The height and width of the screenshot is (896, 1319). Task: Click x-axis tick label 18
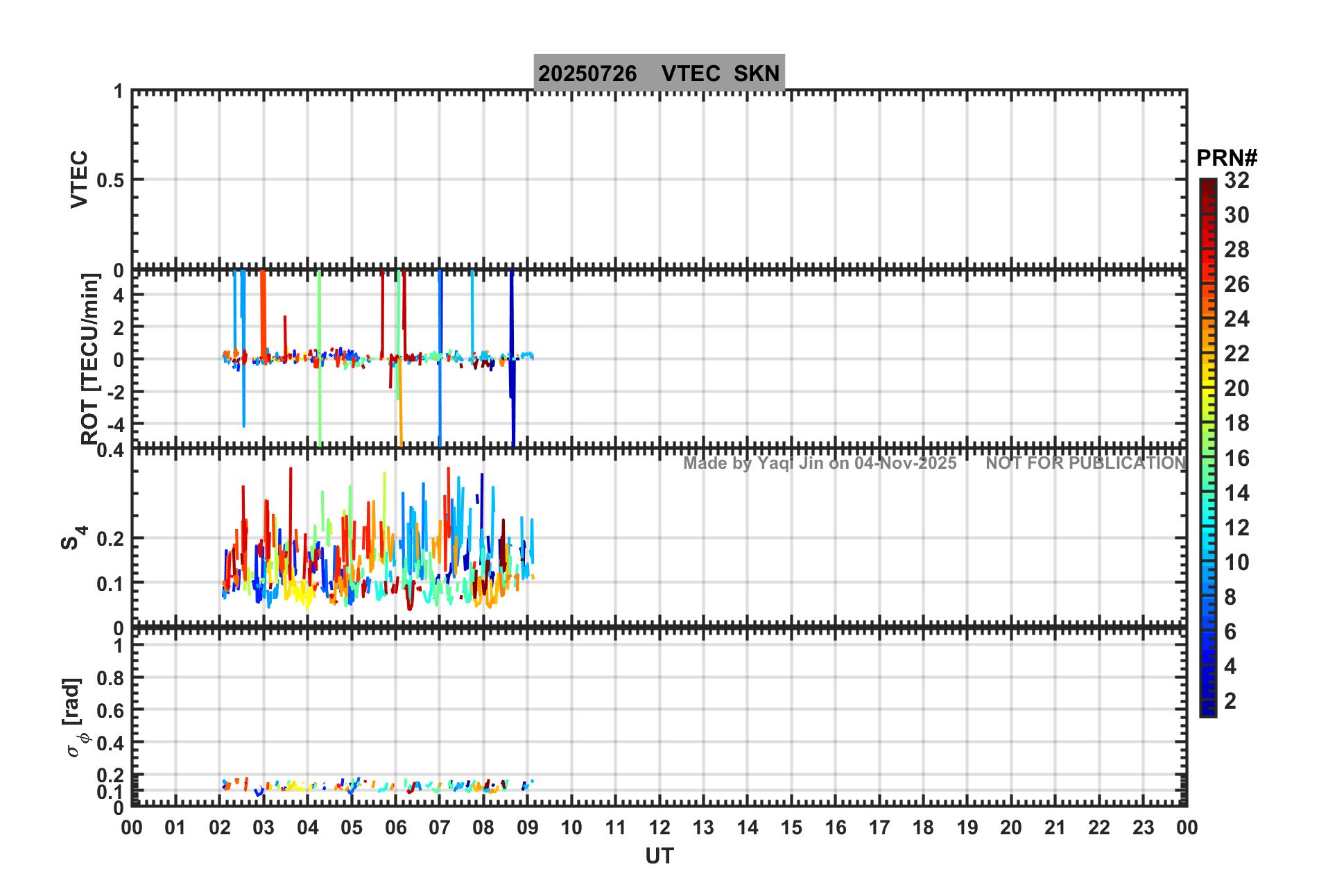(x=923, y=827)
